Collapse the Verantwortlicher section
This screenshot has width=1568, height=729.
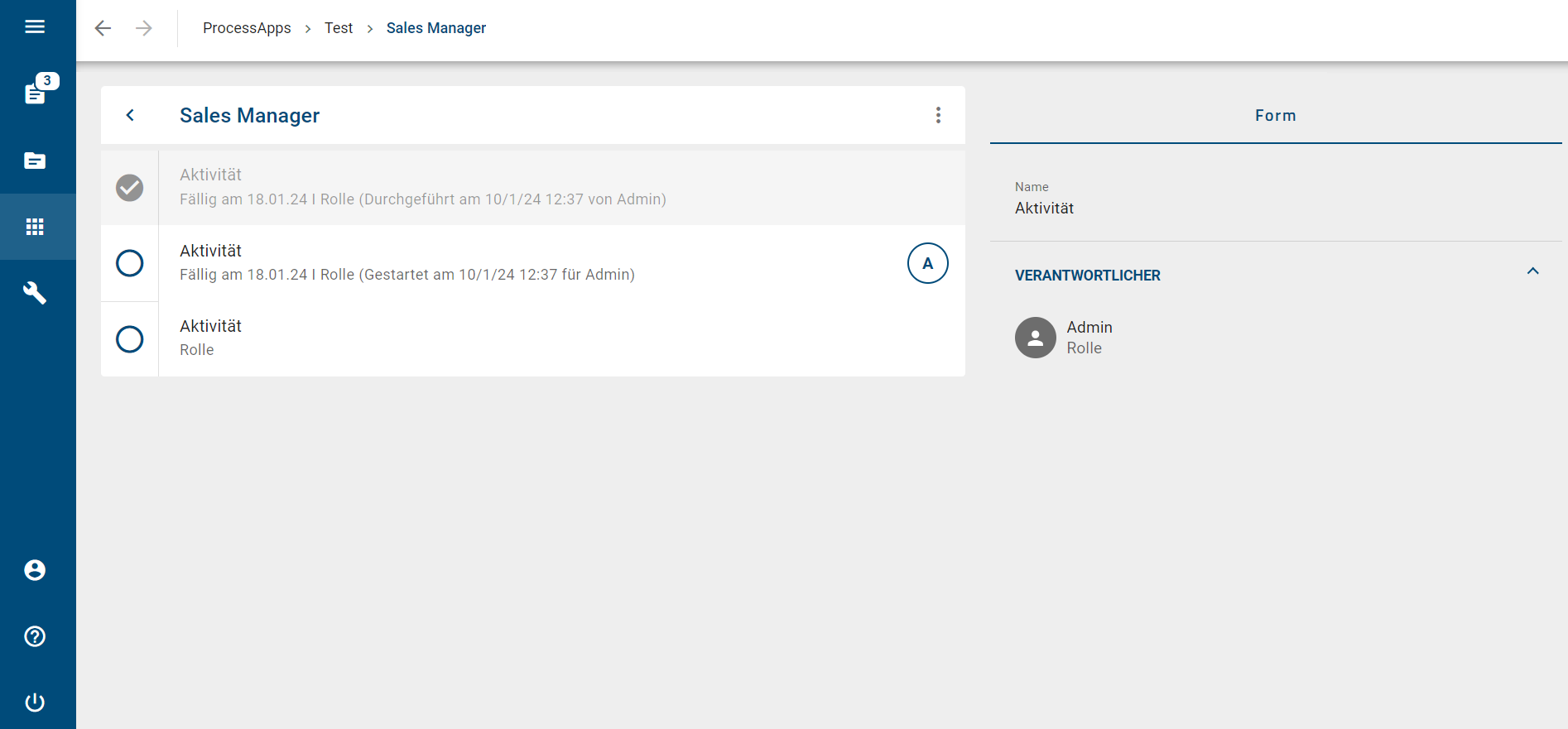[1532, 271]
